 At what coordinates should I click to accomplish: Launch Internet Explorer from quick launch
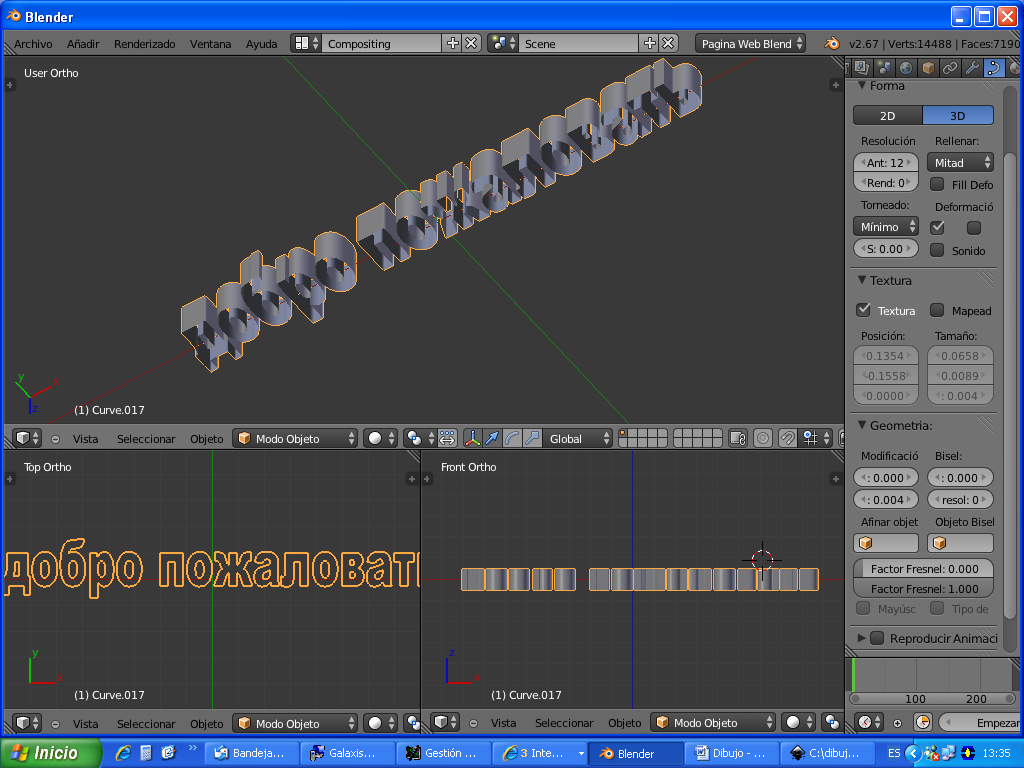[x=123, y=753]
